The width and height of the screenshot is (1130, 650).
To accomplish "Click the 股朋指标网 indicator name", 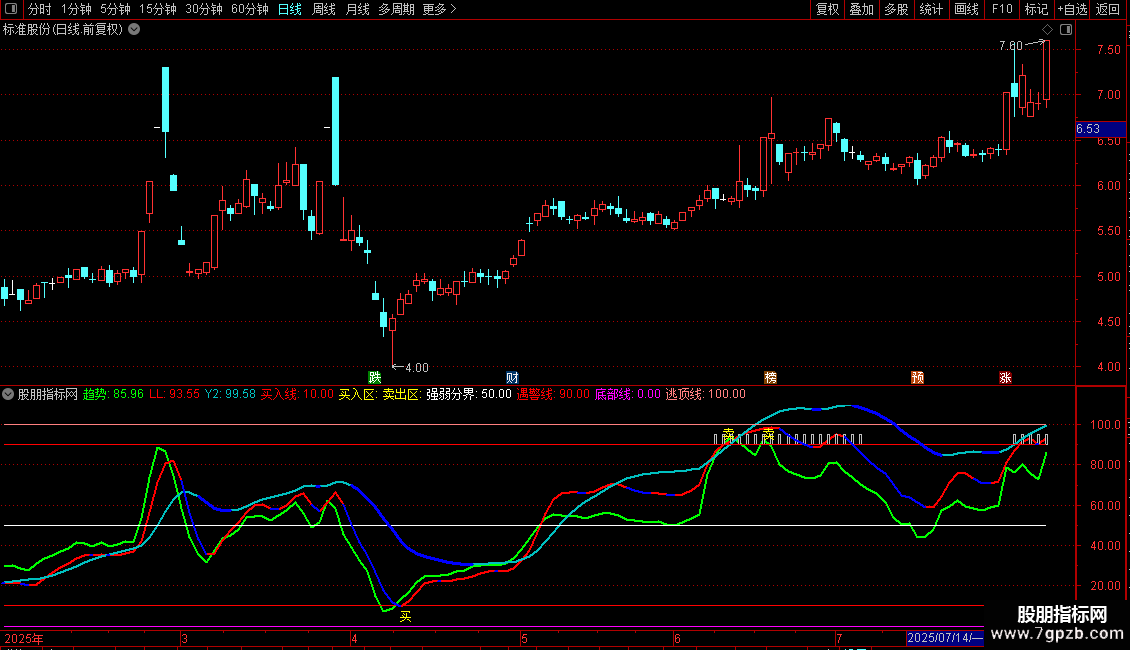I will (48, 394).
